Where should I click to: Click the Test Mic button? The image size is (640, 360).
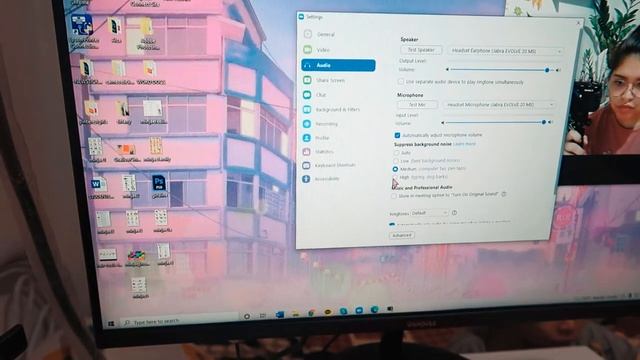(417, 104)
